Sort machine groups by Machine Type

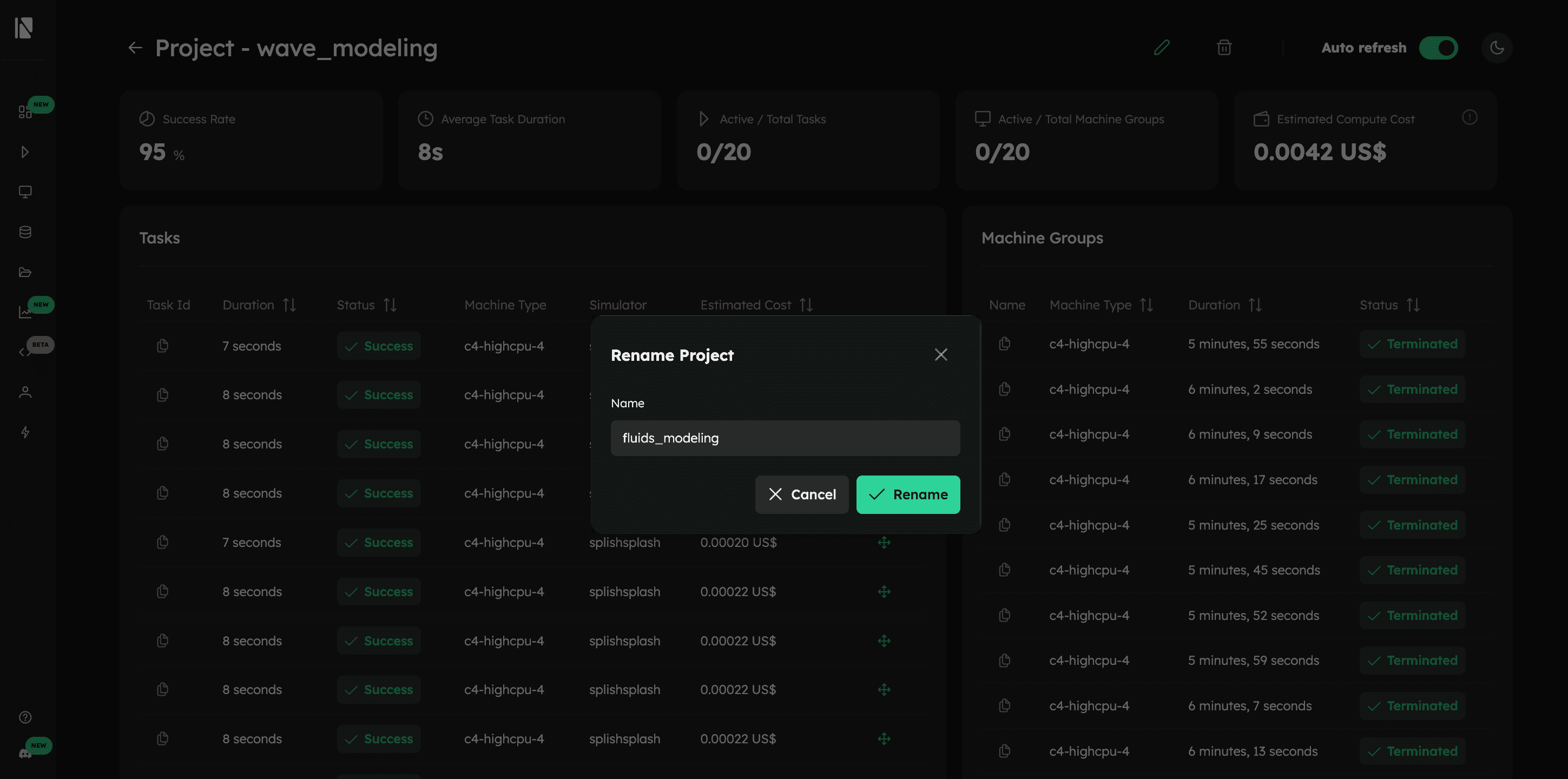[1146, 305]
